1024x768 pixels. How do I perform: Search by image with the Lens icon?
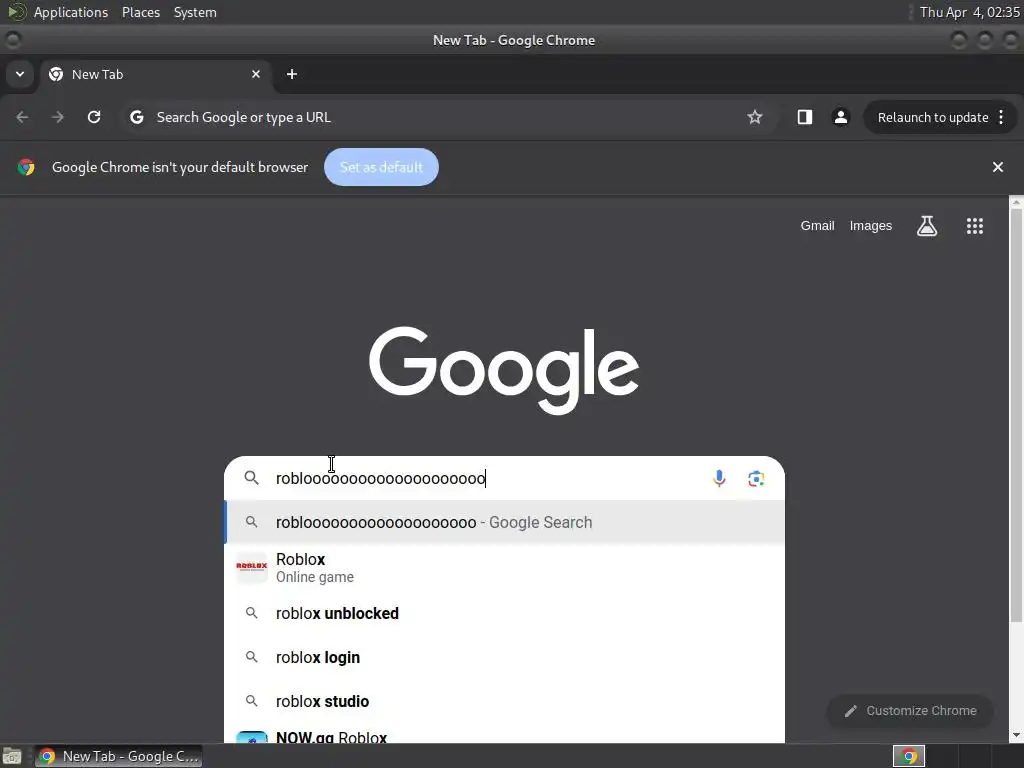click(x=756, y=479)
